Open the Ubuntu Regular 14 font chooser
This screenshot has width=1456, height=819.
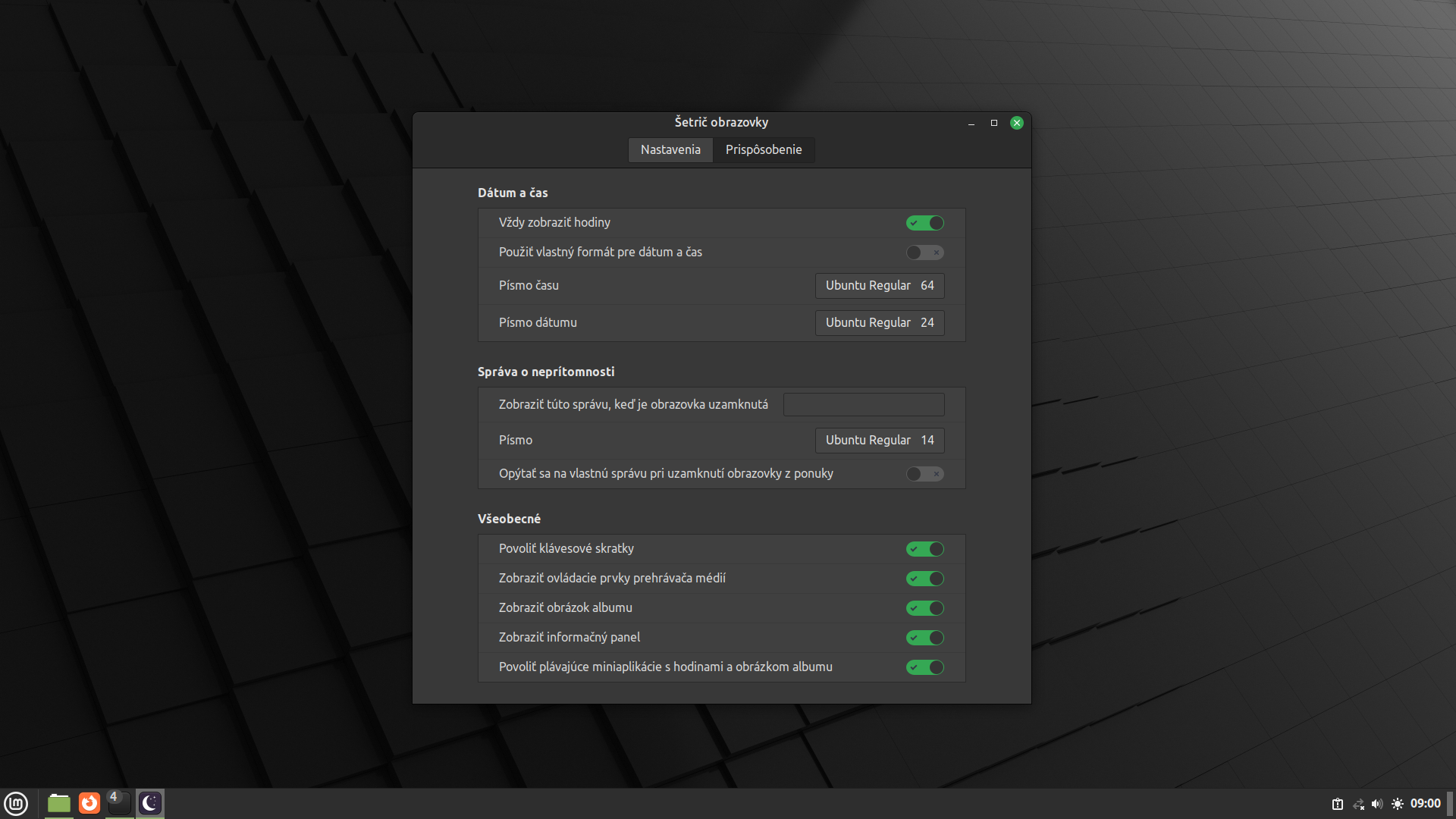pyautogui.click(x=879, y=441)
